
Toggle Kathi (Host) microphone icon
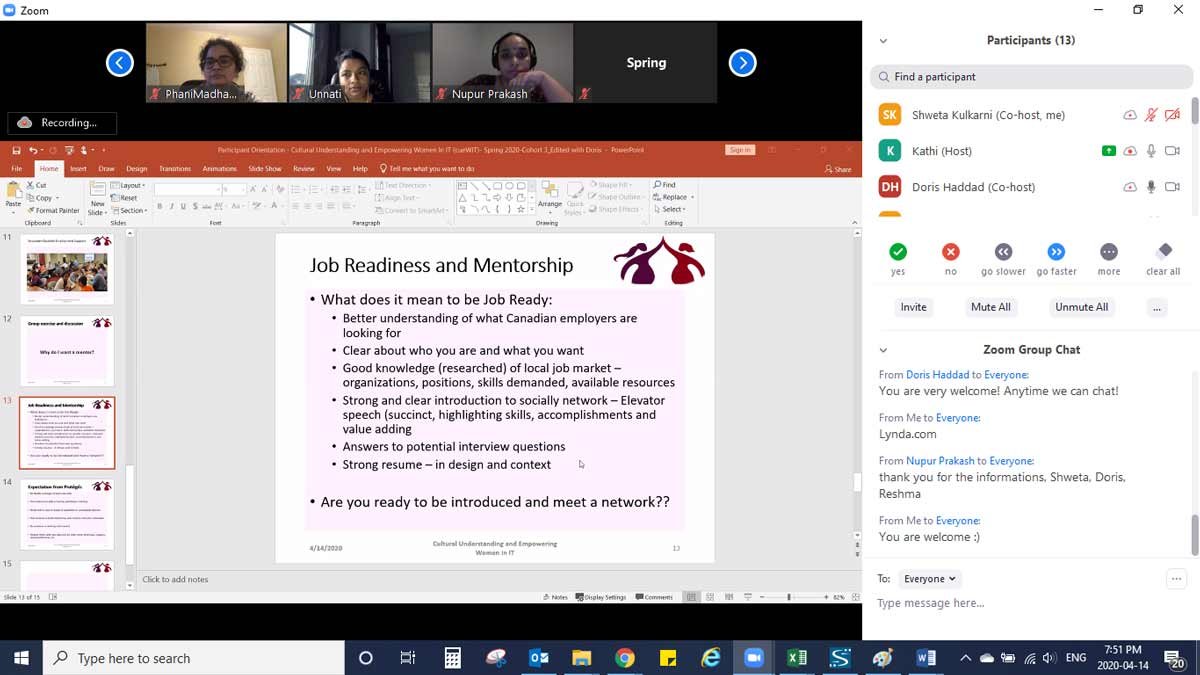1151,151
